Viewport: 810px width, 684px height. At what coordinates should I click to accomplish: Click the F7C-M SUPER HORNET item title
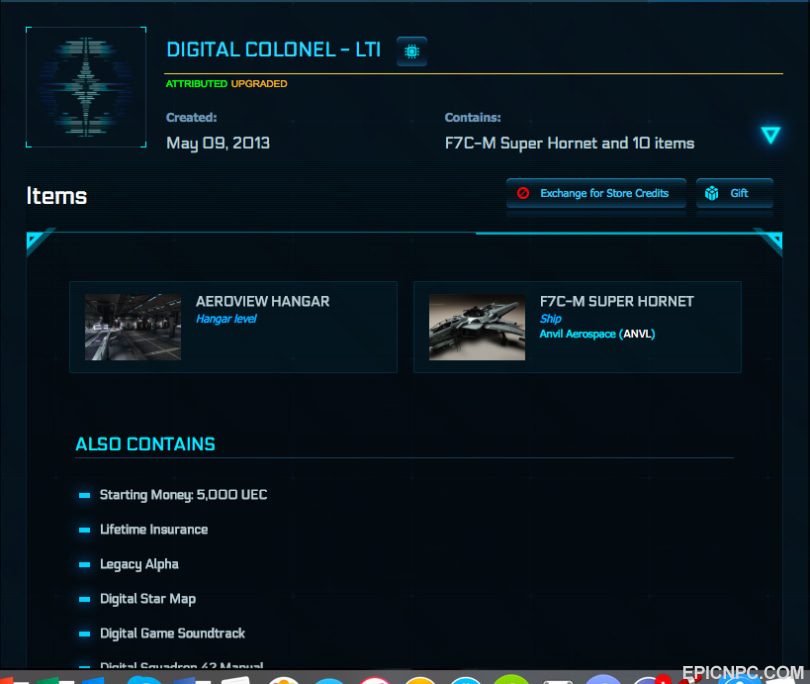coord(617,302)
